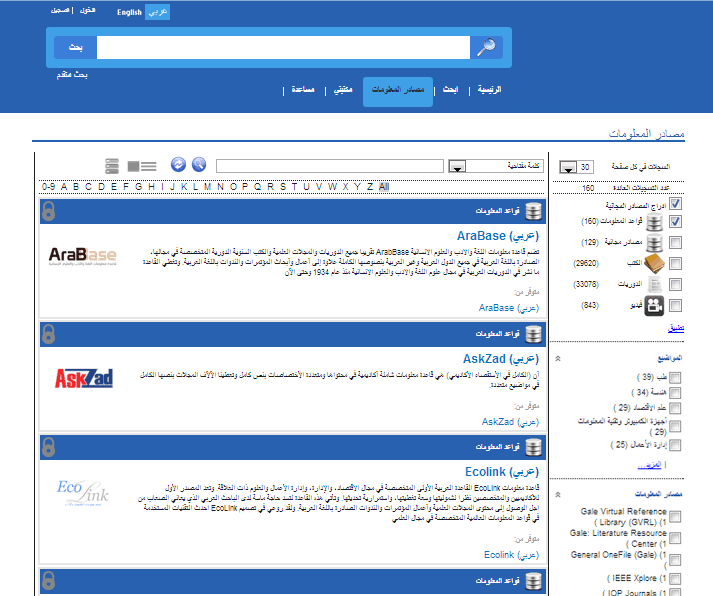Image resolution: width=713 pixels, height=596 pixels.
Task: Toggle IEEE Xplore checkbox
Action: [675, 579]
